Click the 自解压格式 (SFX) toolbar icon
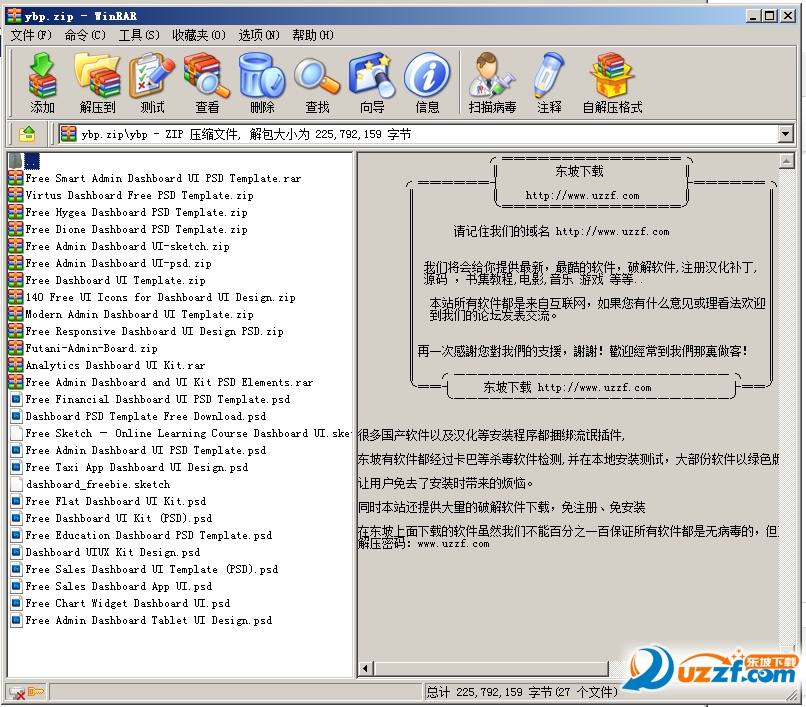The height and width of the screenshot is (707, 806). pyautogui.click(x=612, y=76)
